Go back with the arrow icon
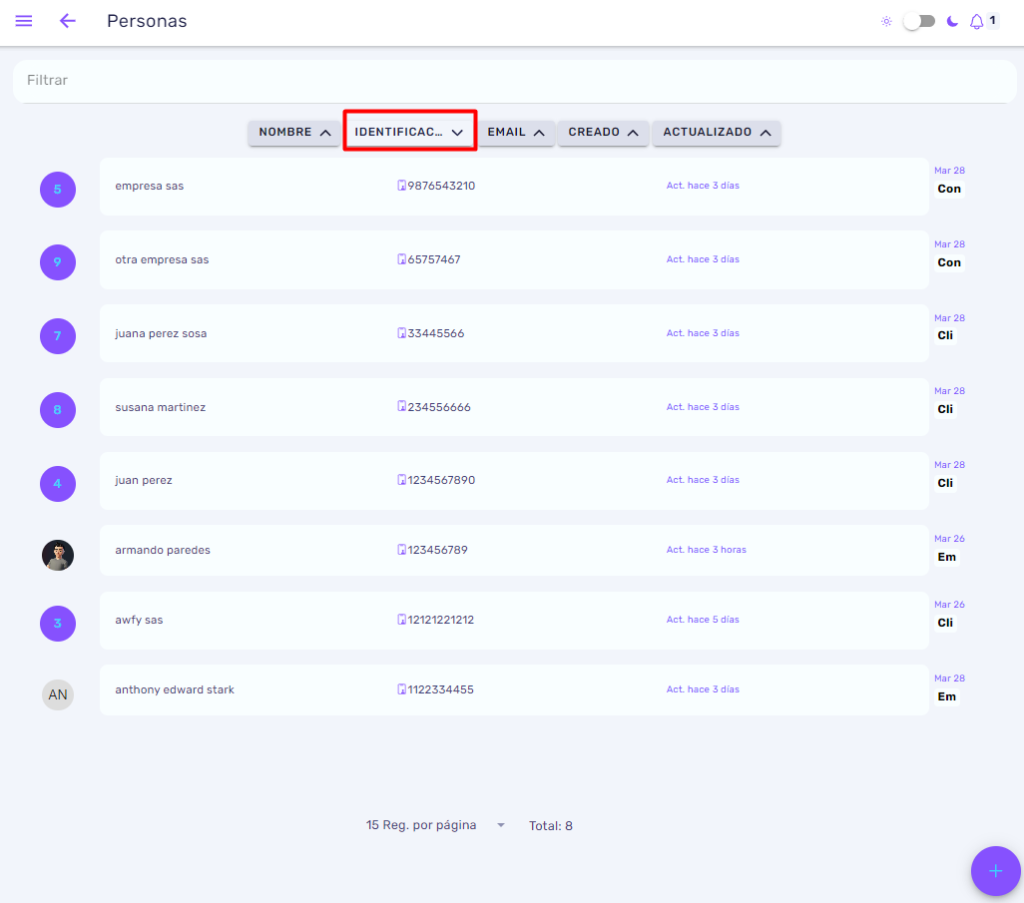The image size is (1024, 903). [x=67, y=21]
